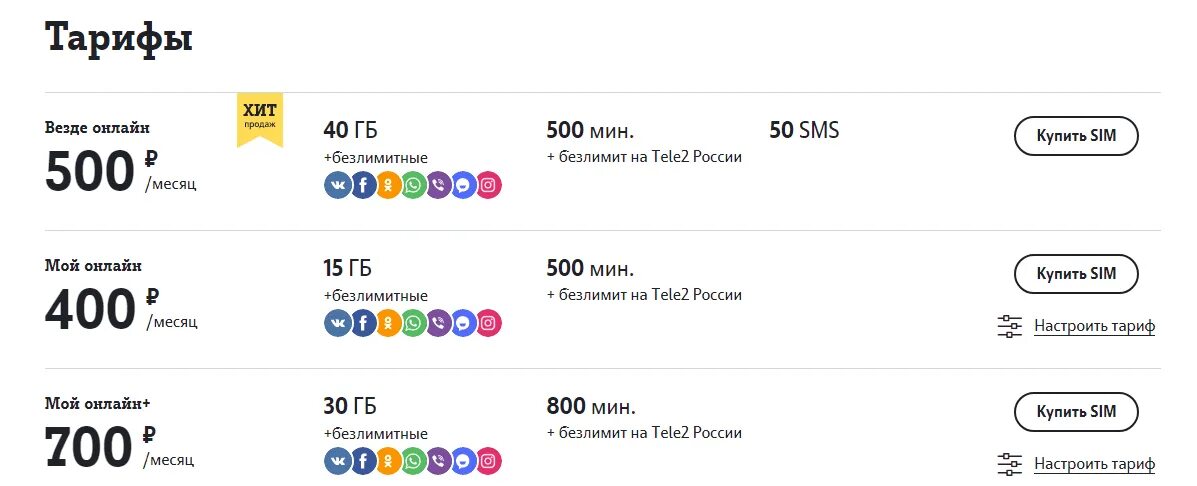Click VK icon in Мой онлайн+ tariff
This screenshot has height=486, width=1197.
click(x=338, y=461)
